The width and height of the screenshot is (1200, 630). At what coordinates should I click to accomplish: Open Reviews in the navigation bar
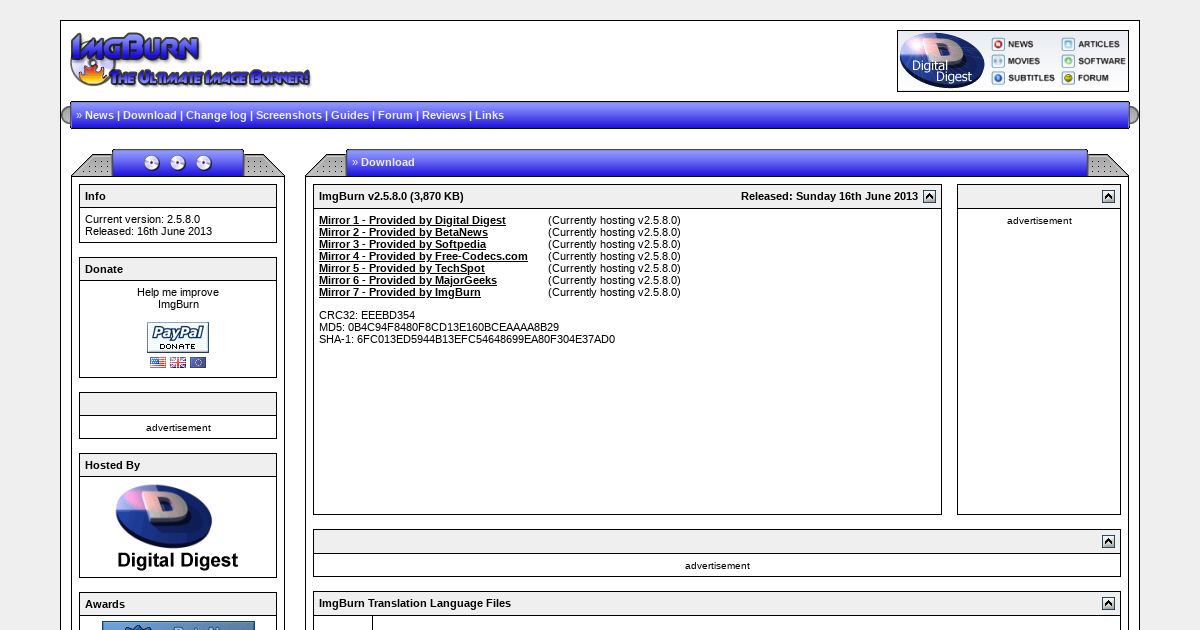[444, 115]
